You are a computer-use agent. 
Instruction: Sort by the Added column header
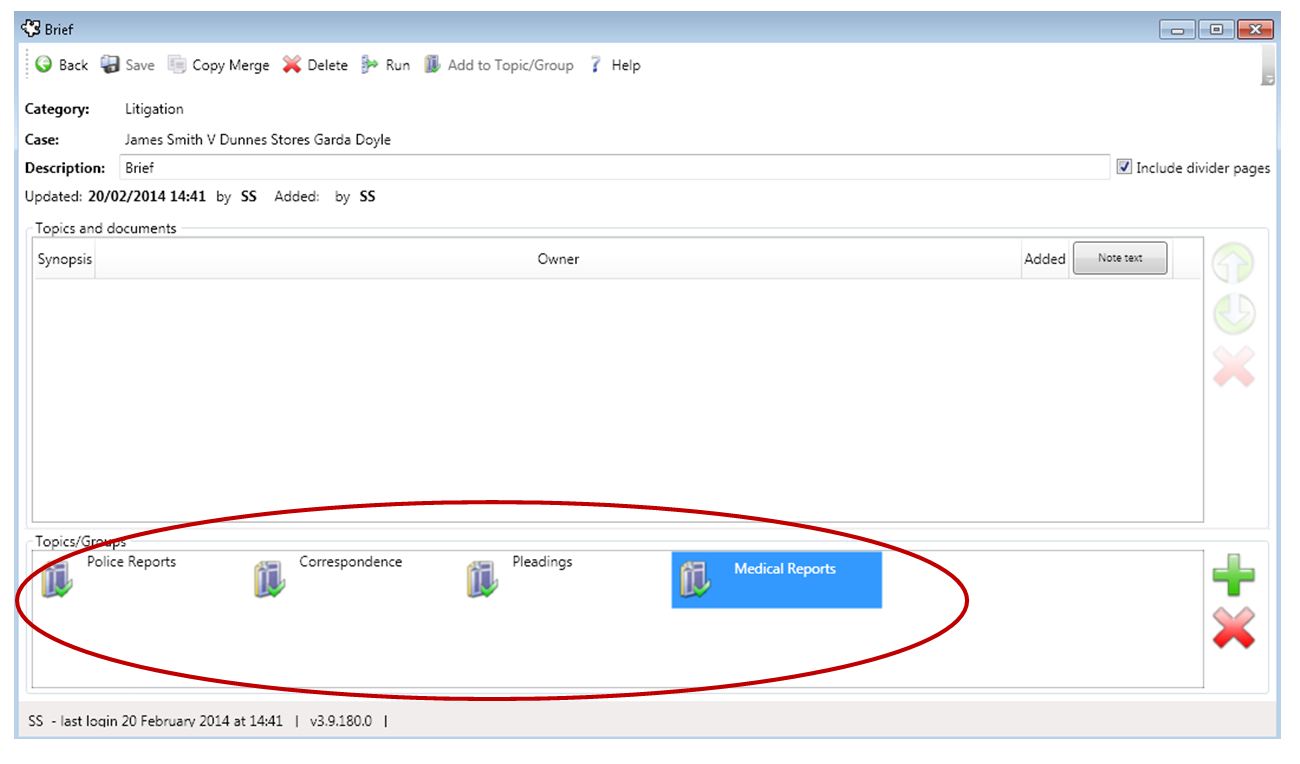[1045, 259]
